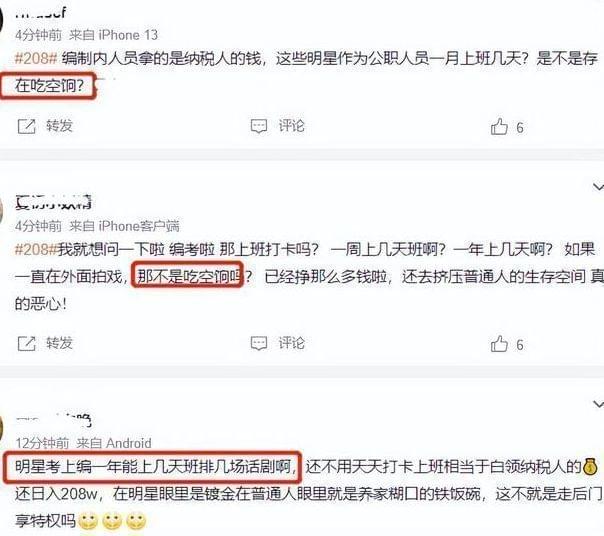This screenshot has width=604, height=536.
Task: Open the blurred username above the iPhone客户端 post
Action: 53,202
